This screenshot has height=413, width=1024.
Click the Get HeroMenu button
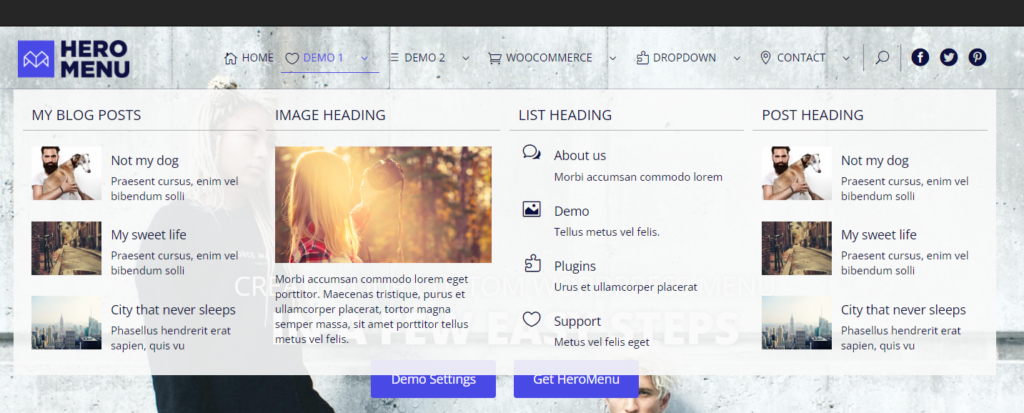coord(576,379)
